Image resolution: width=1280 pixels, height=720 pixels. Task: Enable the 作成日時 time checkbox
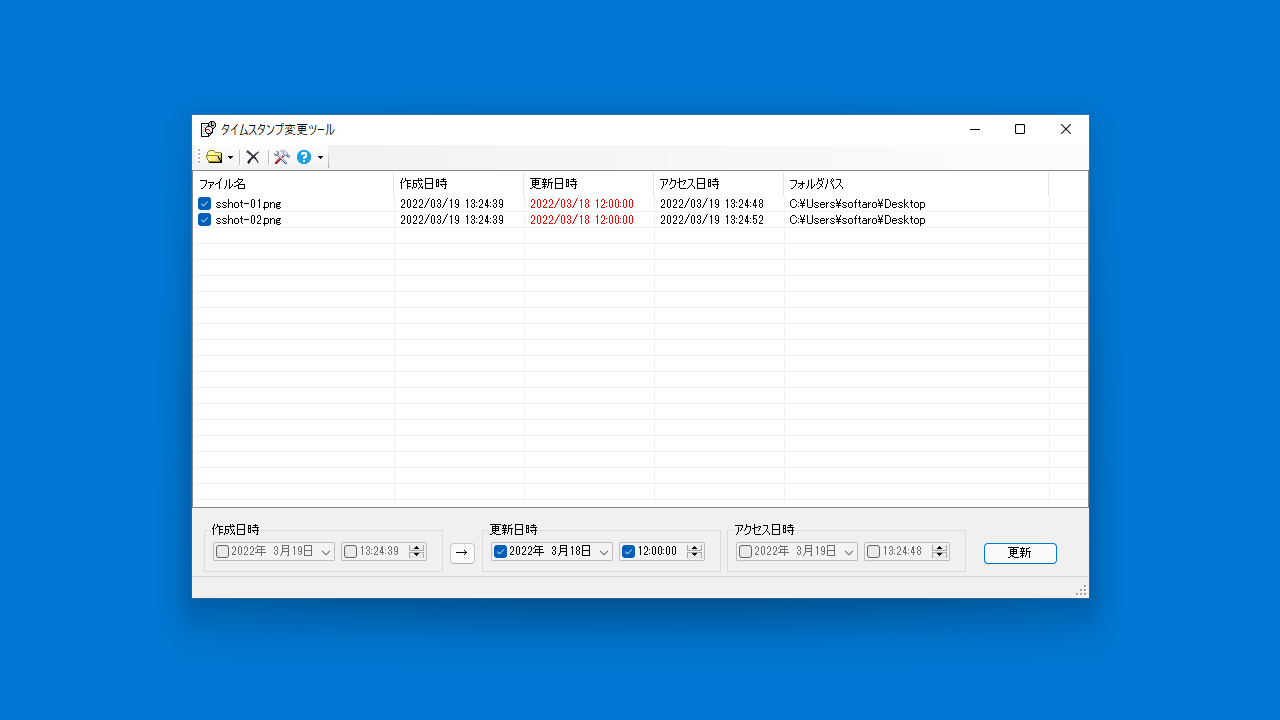pos(350,551)
